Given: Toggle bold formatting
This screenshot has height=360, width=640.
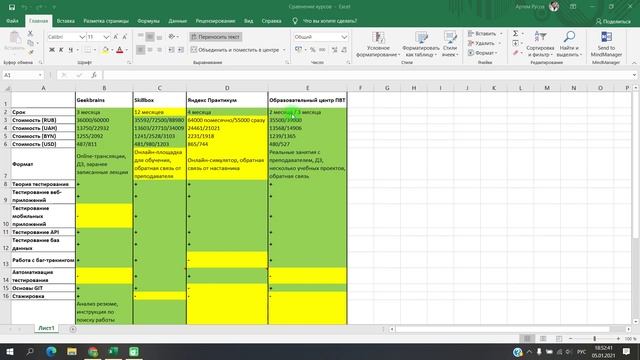Looking at the screenshot, I should pos(52,50).
